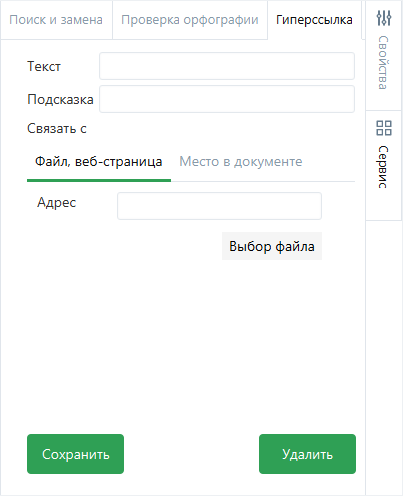Switch to the Проверка орфографии tab

190,20
